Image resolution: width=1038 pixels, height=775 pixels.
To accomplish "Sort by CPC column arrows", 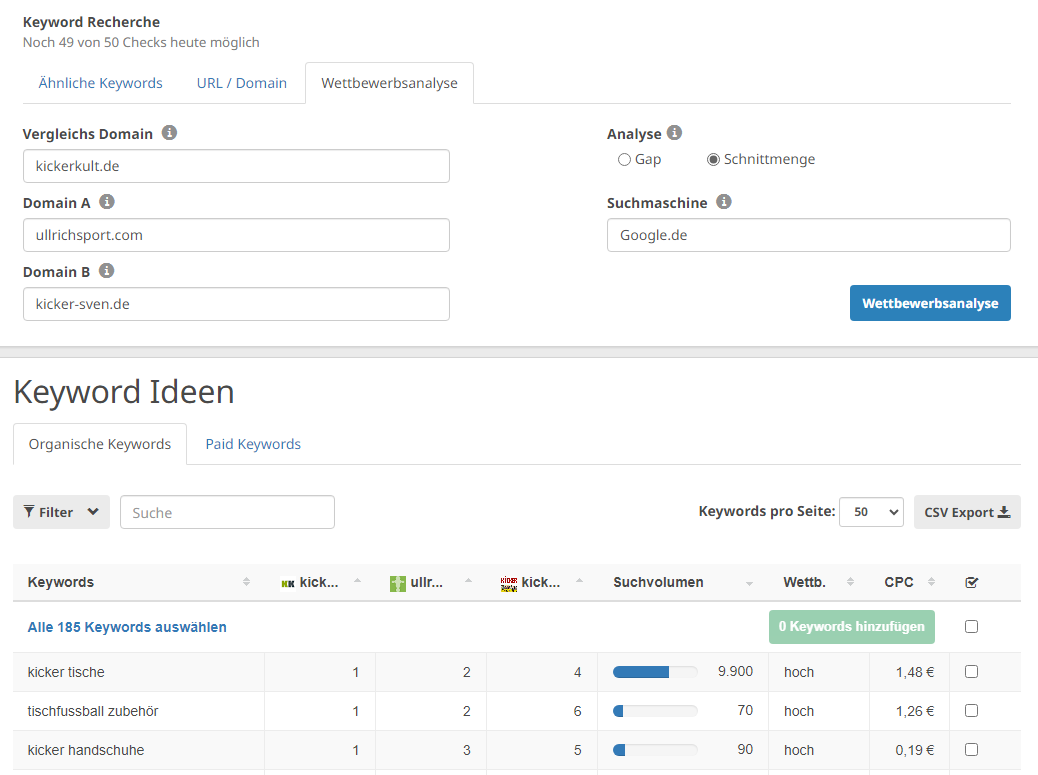I will [931, 582].
